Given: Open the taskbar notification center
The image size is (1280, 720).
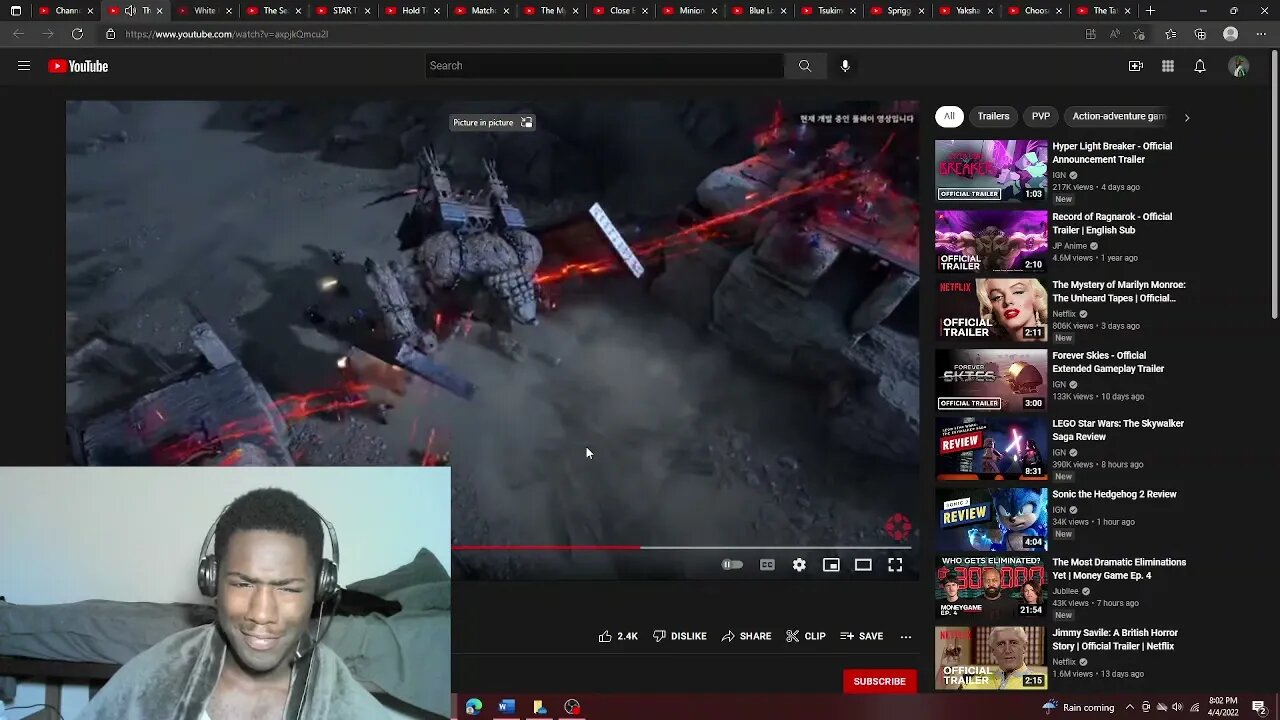Looking at the screenshot, I should click(1259, 707).
